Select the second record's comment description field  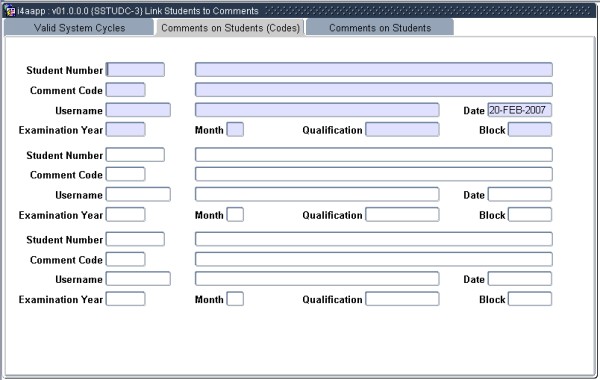point(374,175)
